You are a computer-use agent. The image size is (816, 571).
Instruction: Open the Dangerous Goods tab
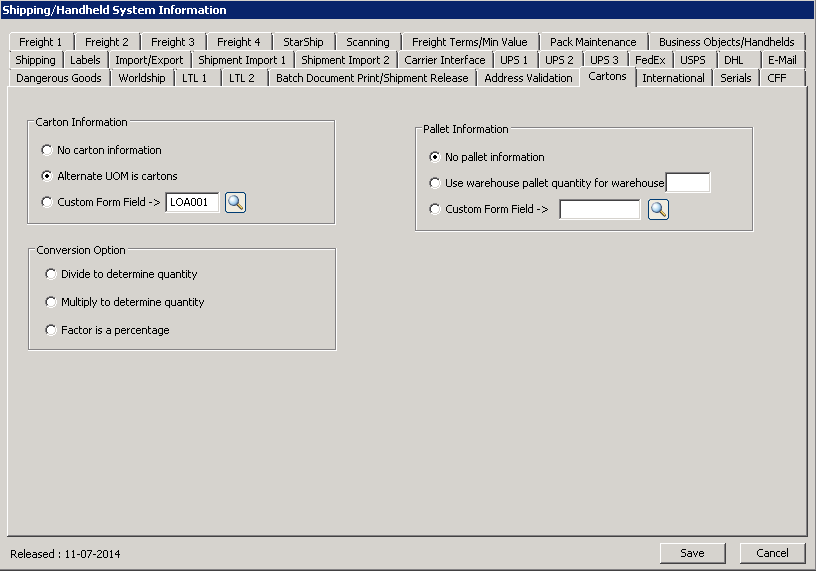(59, 78)
